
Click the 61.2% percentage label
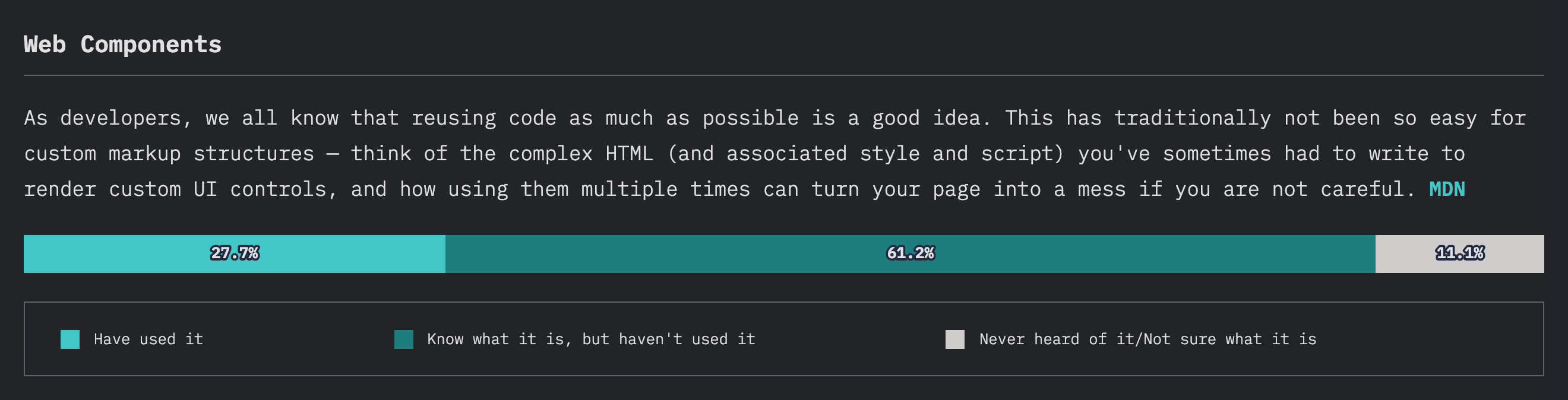910,253
